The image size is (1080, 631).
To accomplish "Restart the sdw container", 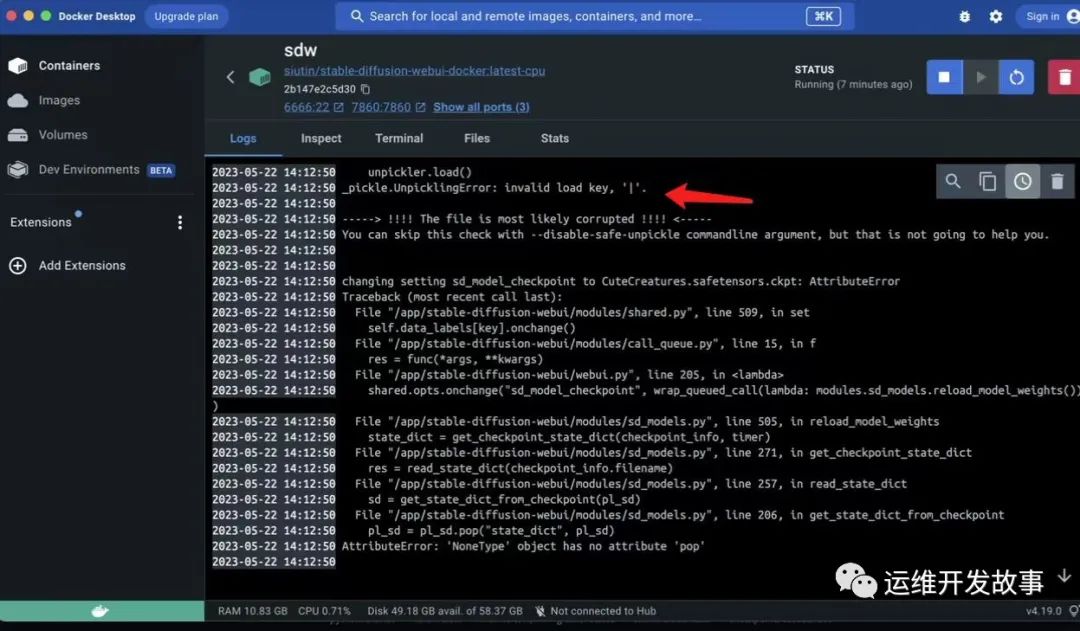I will tap(1017, 77).
